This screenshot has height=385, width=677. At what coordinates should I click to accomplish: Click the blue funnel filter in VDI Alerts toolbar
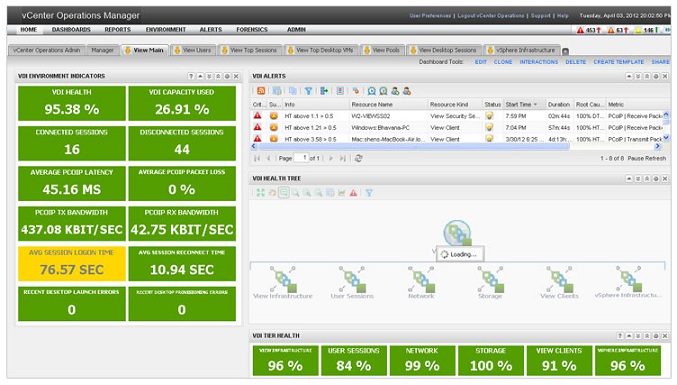[x=308, y=91]
